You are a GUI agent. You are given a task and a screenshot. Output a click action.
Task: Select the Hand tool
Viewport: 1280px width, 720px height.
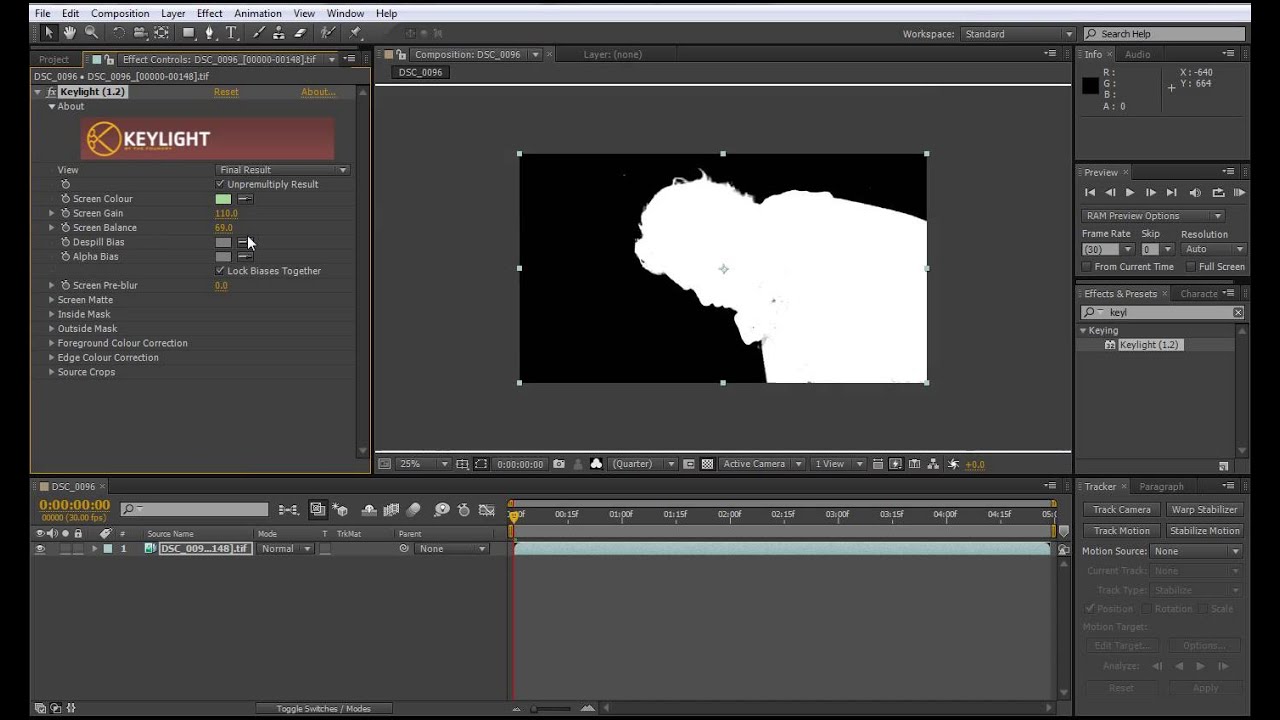click(x=69, y=33)
